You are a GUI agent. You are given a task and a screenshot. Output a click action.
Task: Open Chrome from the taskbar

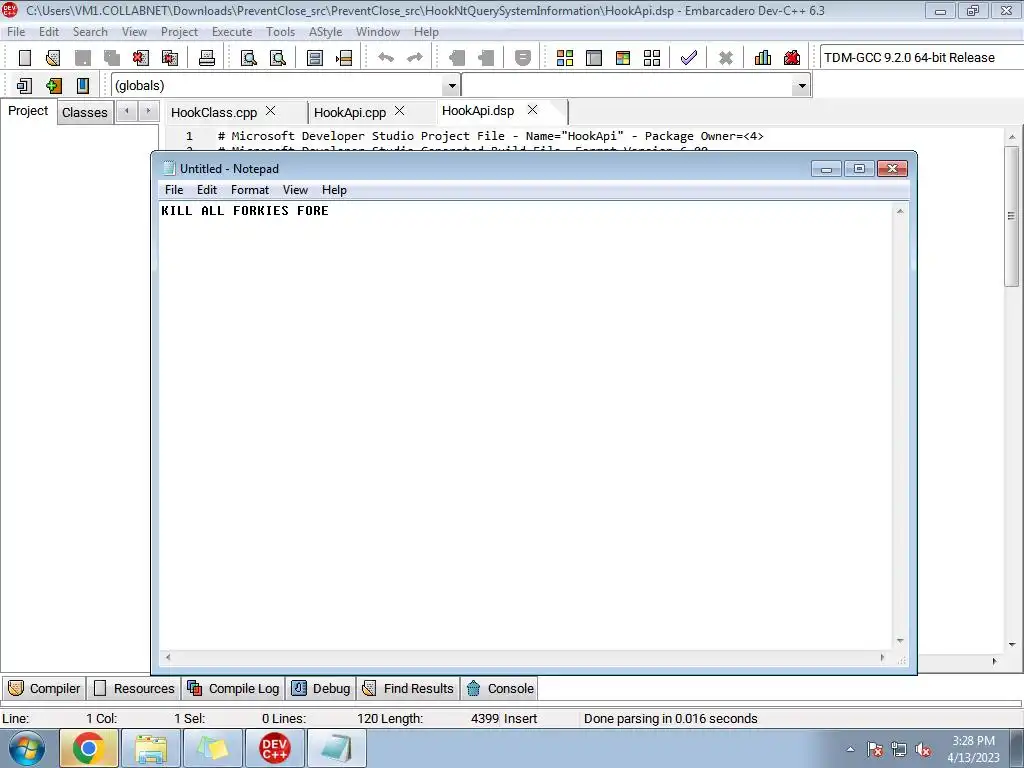(x=89, y=748)
